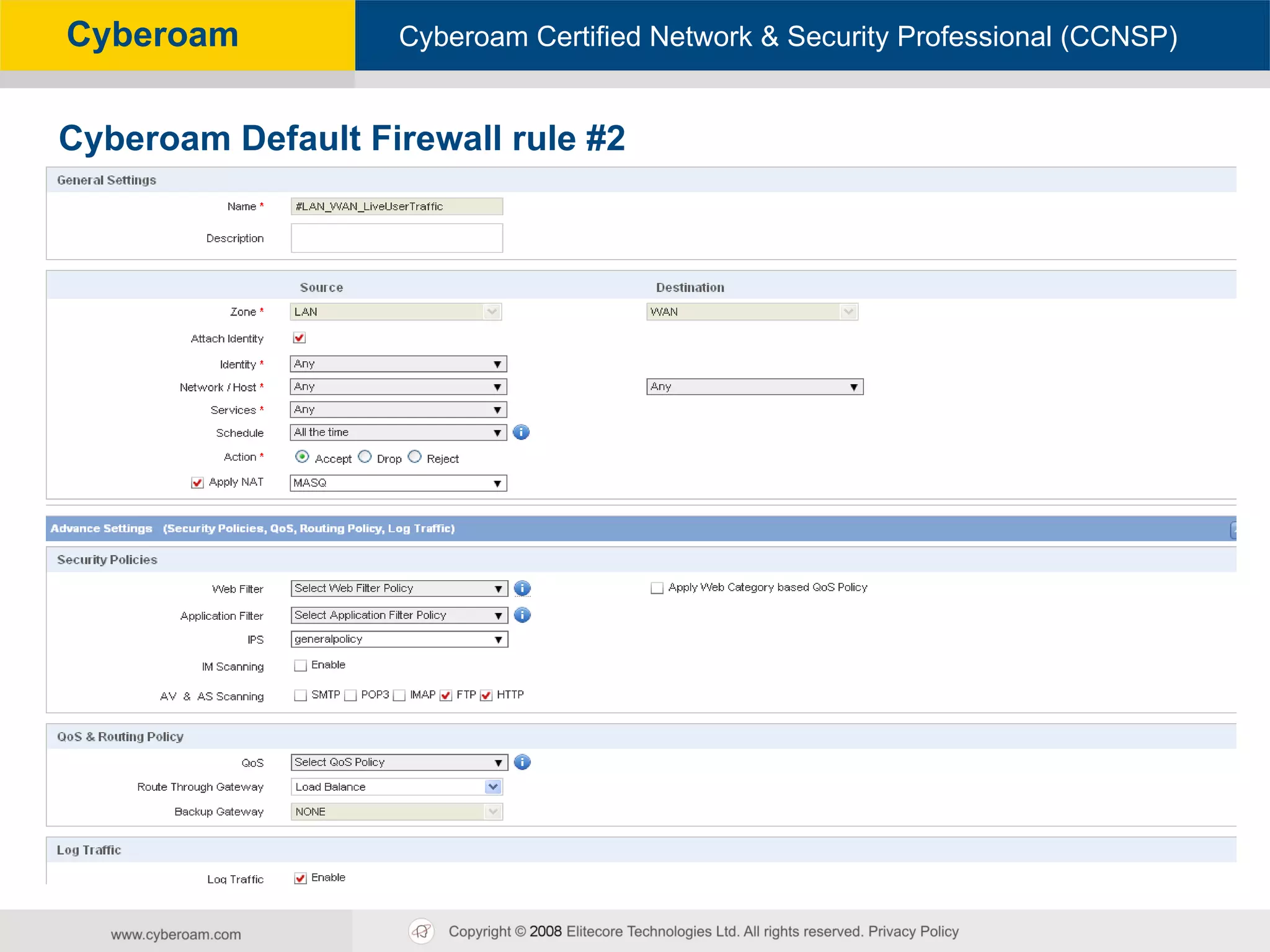
Task: Select the Reject action radio button
Action: coord(415,457)
